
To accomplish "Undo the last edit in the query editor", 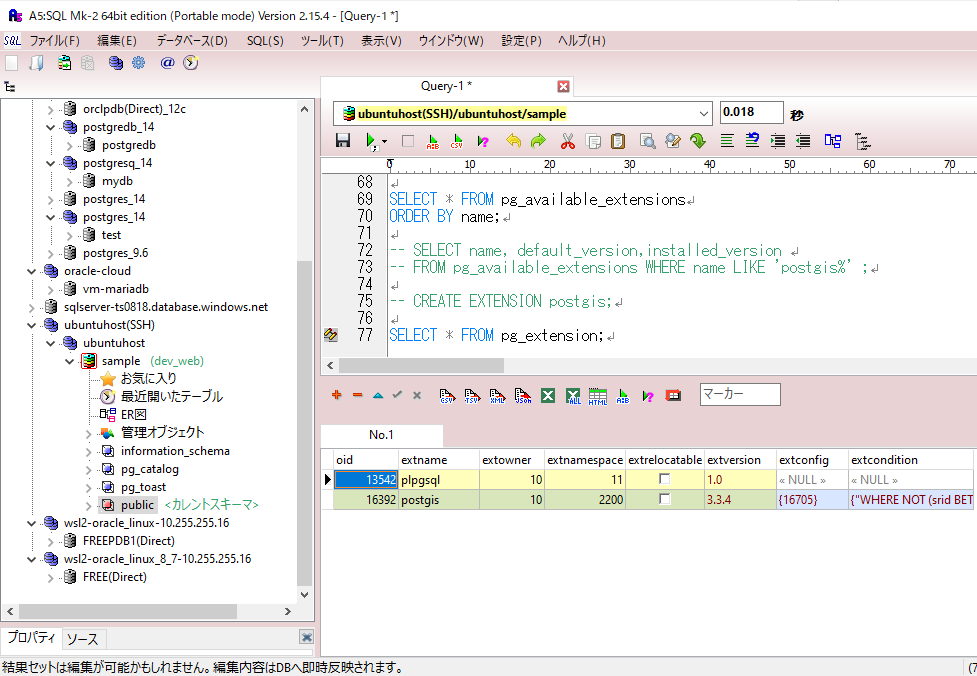I will 513,140.
